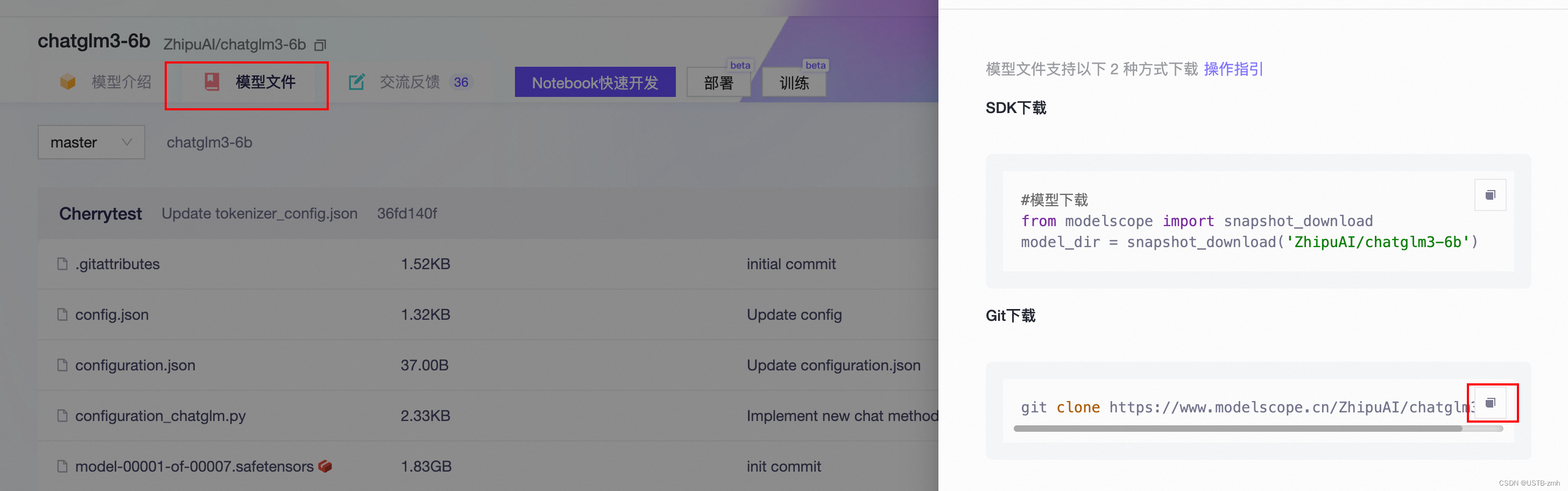Open the configuration.json file
This screenshot has height=491, width=1568.
point(135,365)
